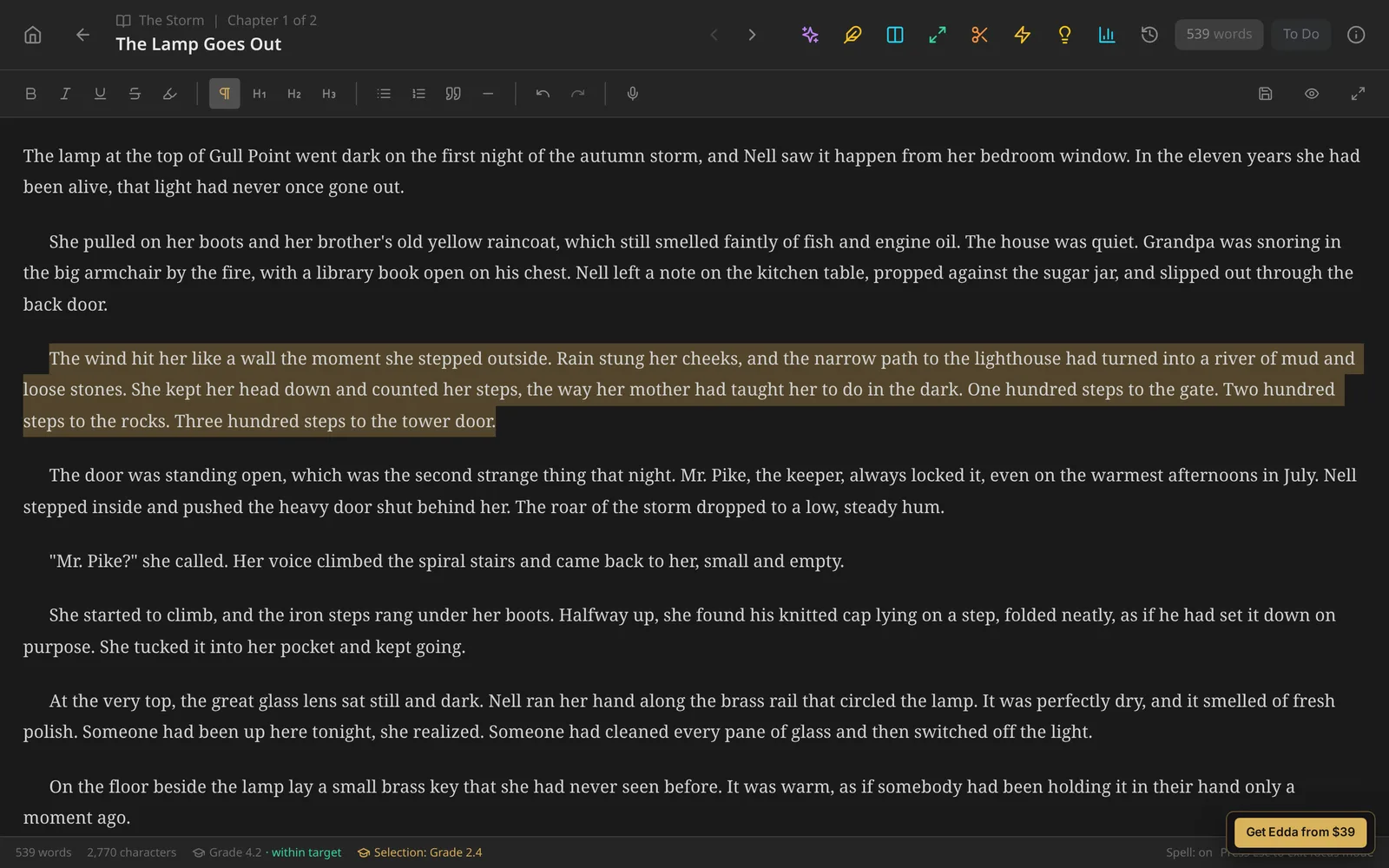The width and height of the screenshot is (1389, 868).
Task: Go to the previous chapter arrow
Action: click(x=714, y=35)
